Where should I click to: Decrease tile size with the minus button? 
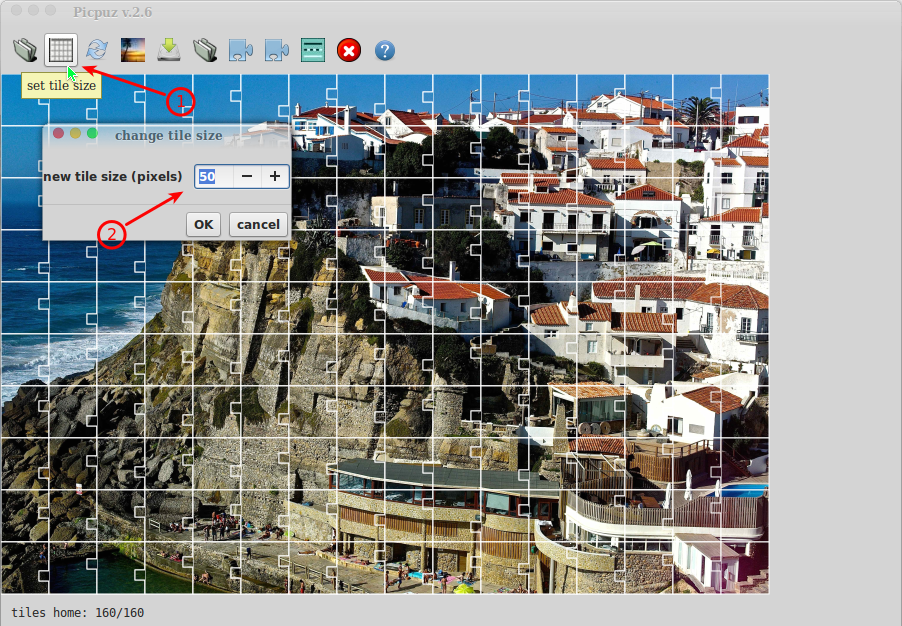[x=247, y=176]
